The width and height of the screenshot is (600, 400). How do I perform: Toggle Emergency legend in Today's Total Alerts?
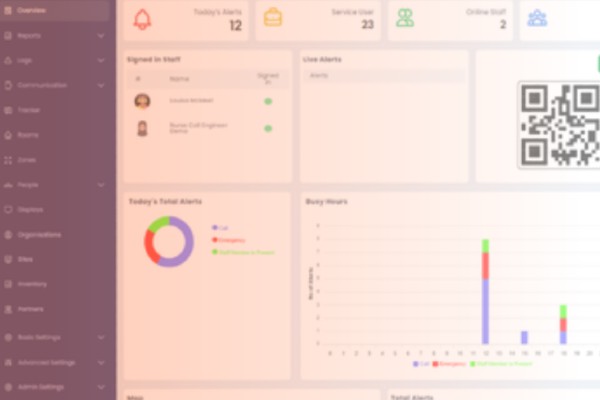(x=228, y=240)
